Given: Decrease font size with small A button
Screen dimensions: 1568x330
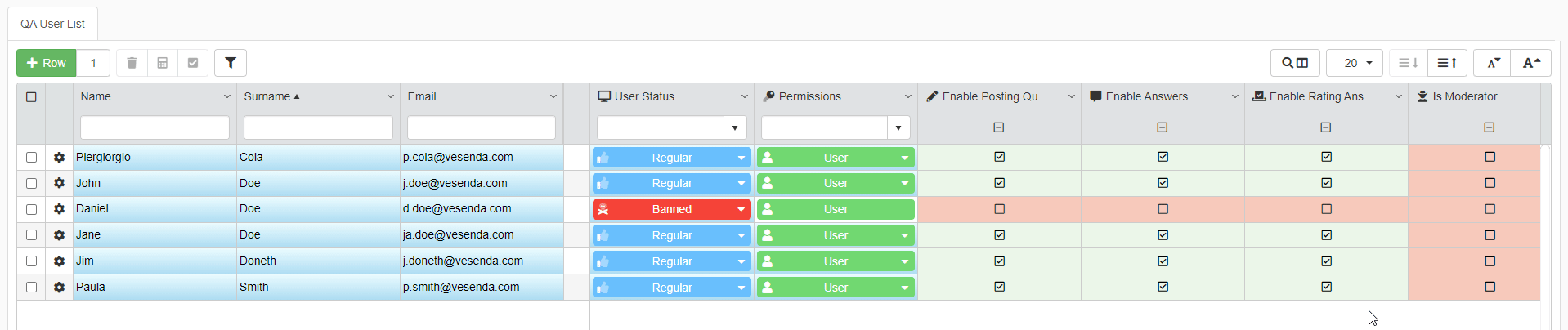Looking at the screenshot, I should pos(1493,63).
